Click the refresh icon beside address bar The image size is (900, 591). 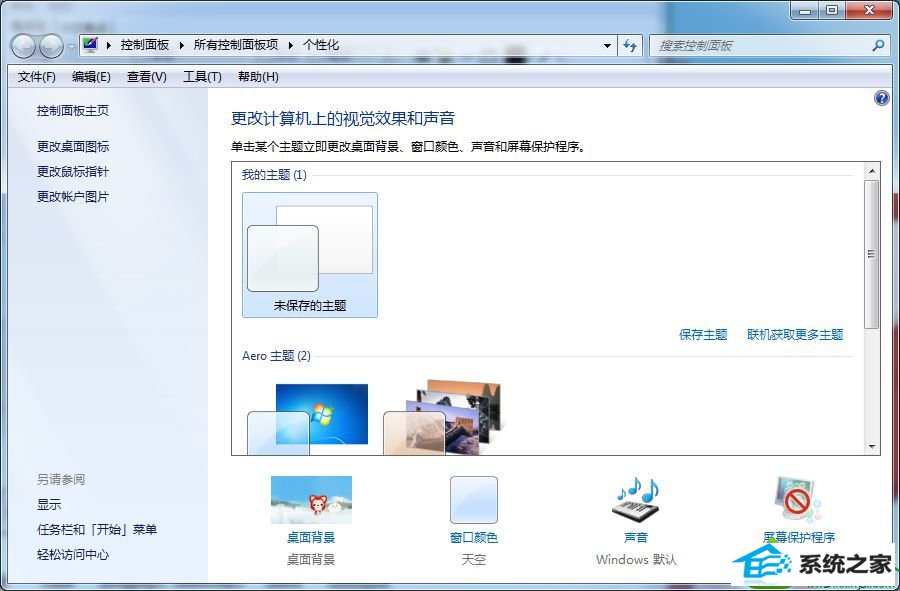click(630, 45)
